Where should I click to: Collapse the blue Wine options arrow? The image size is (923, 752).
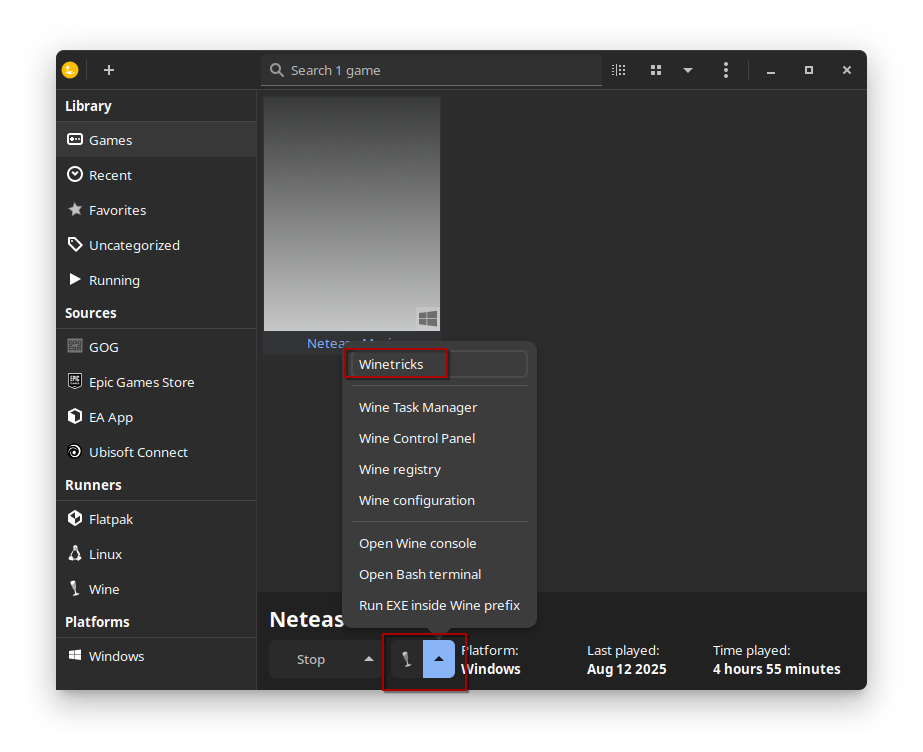click(x=439, y=660)
